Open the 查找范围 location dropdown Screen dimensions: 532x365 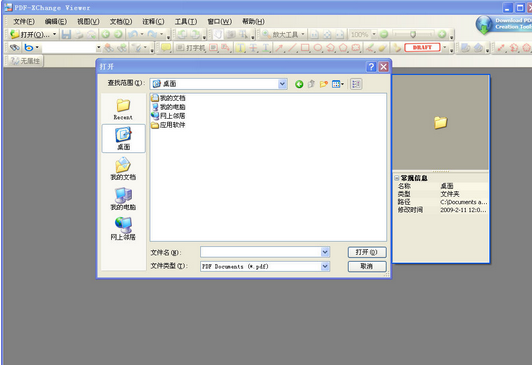pyautogui.click(x=282, y=84)
